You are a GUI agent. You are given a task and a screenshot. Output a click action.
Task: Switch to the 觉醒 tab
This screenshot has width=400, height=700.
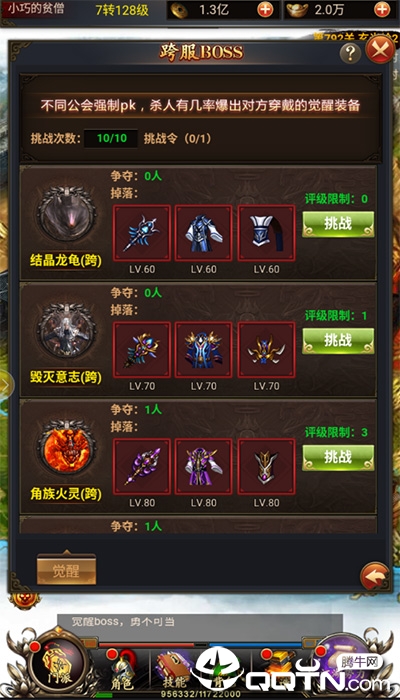click(67, 570)
